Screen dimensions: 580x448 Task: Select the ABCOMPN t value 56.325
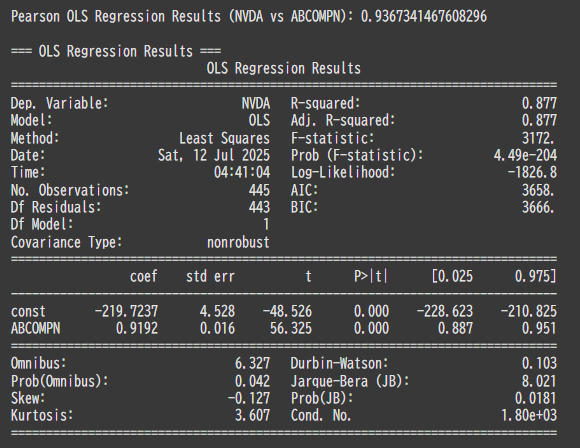pos(291,329)
